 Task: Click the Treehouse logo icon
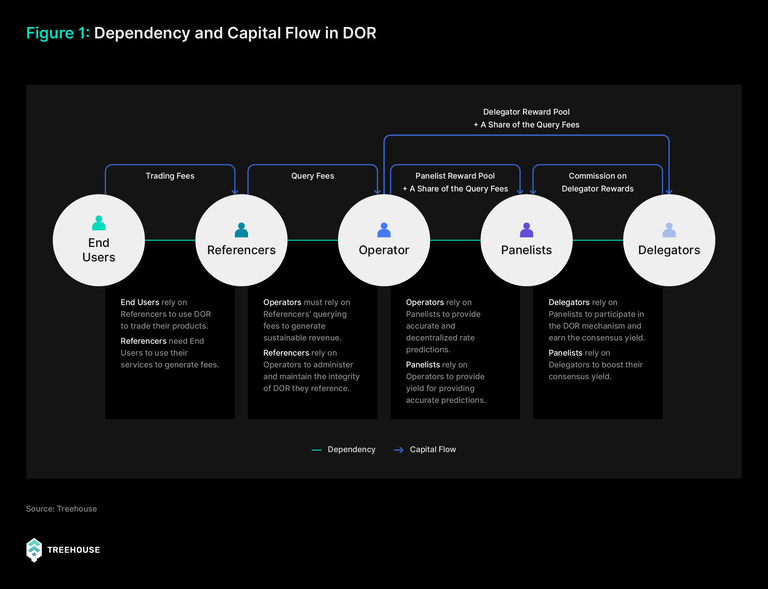34,550
